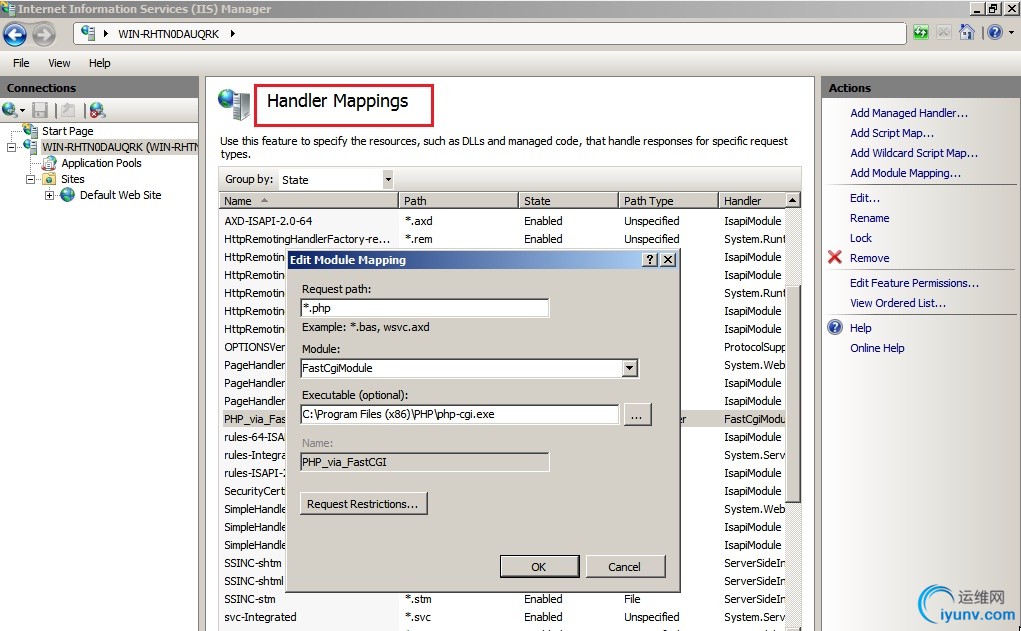The height and width of the screenshot is (631, 1021).
Task: Click into the Executable path field
Action: click(460, 414)
